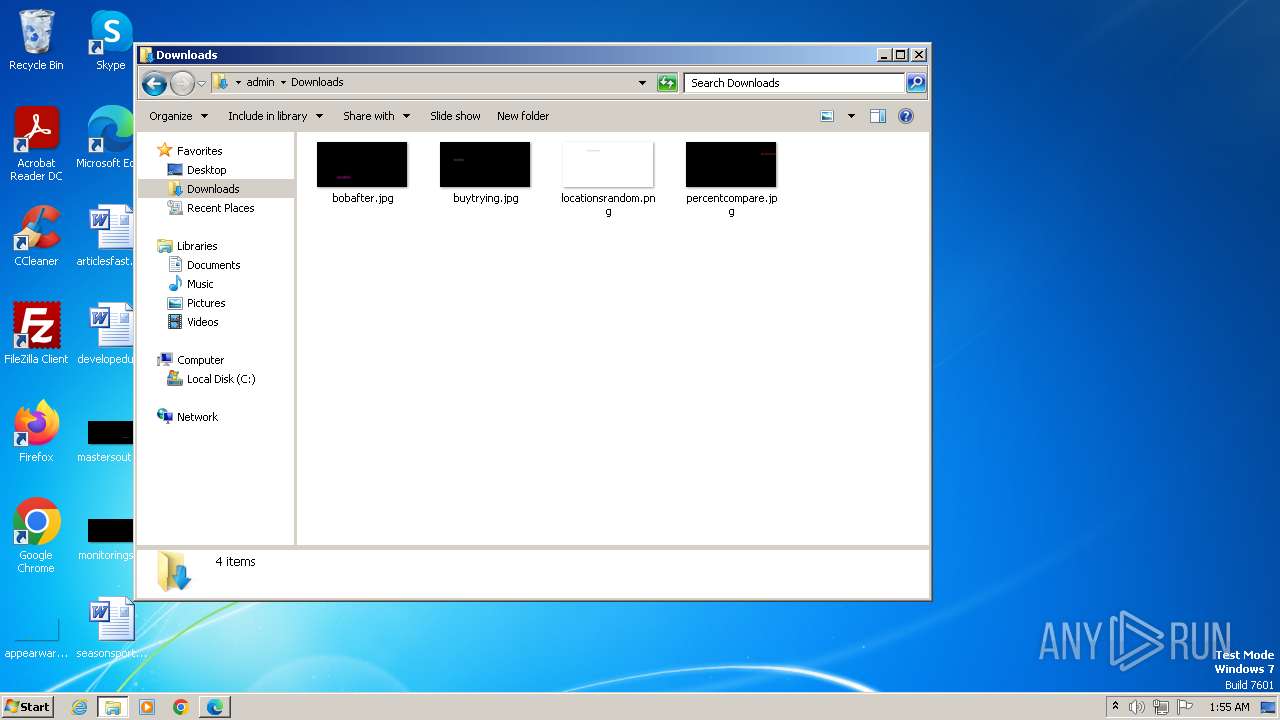Viewport: 1280px width, 720px height.
Task: Select buytrying.jpg thumbnail
Action: pyautogui.click(x=485, y=165)
